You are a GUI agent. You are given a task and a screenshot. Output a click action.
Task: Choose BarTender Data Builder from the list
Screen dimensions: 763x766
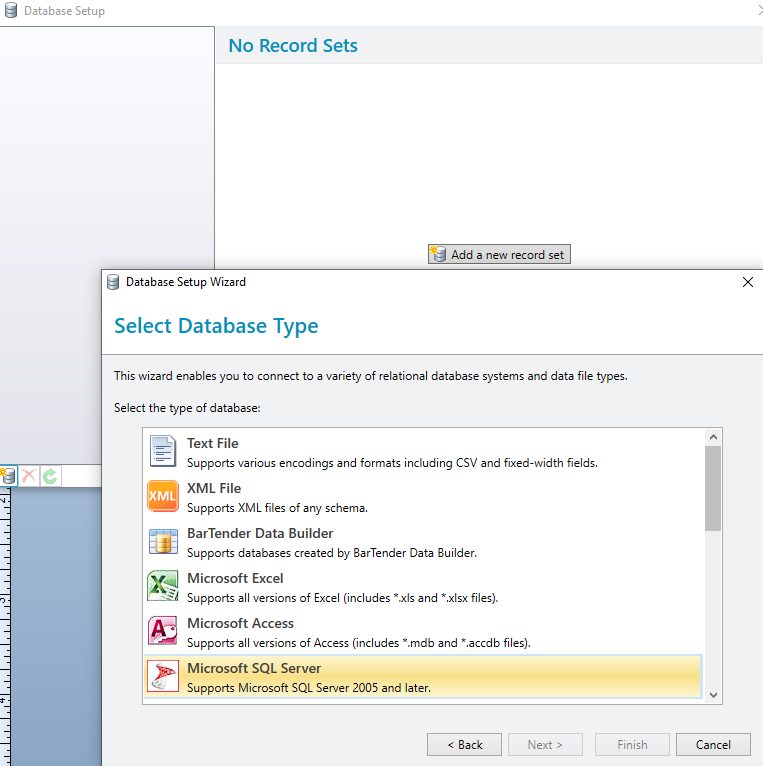(423, 542)
